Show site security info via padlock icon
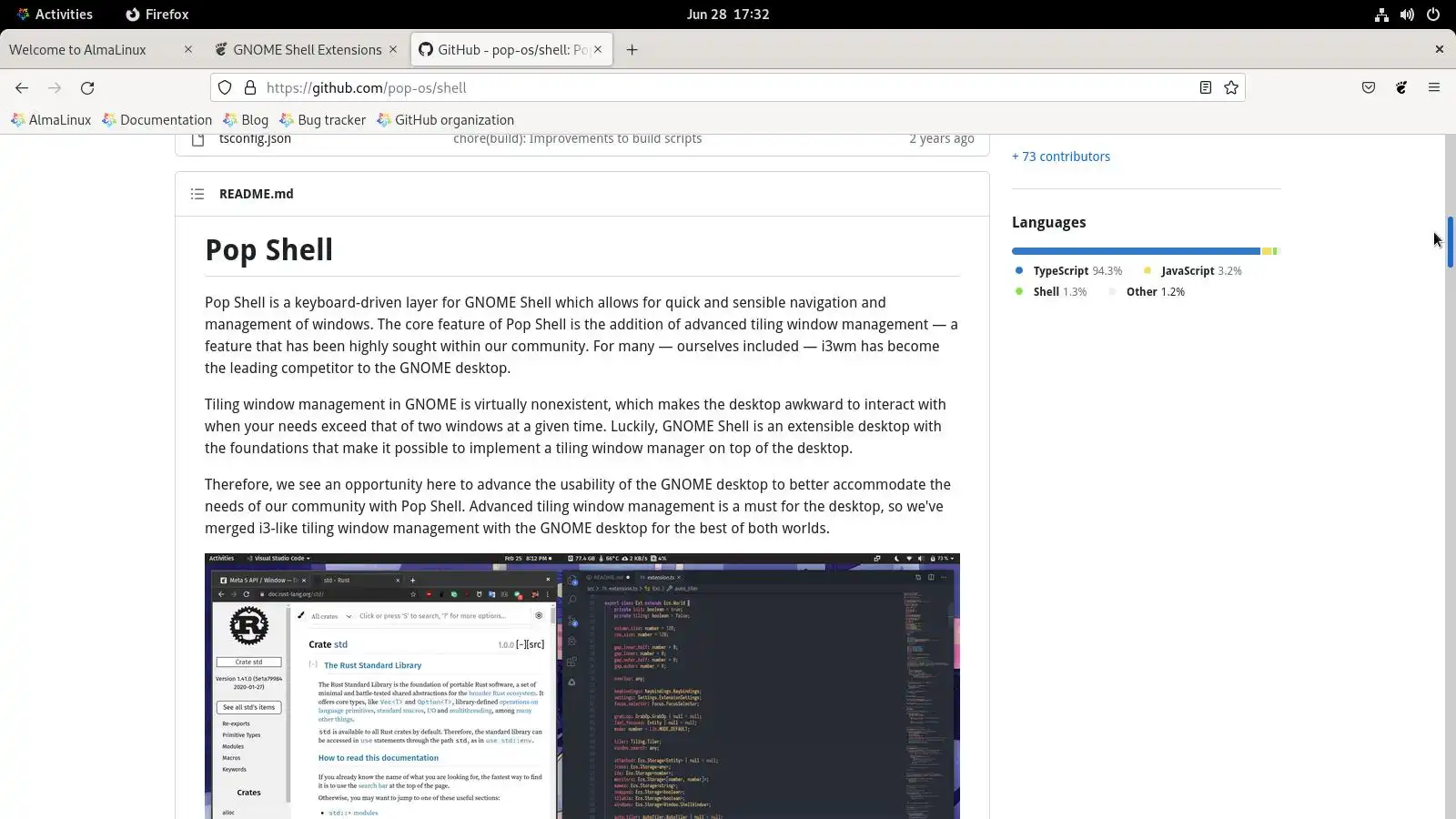Screen dimensions: 1456x819 coord(250,88)
